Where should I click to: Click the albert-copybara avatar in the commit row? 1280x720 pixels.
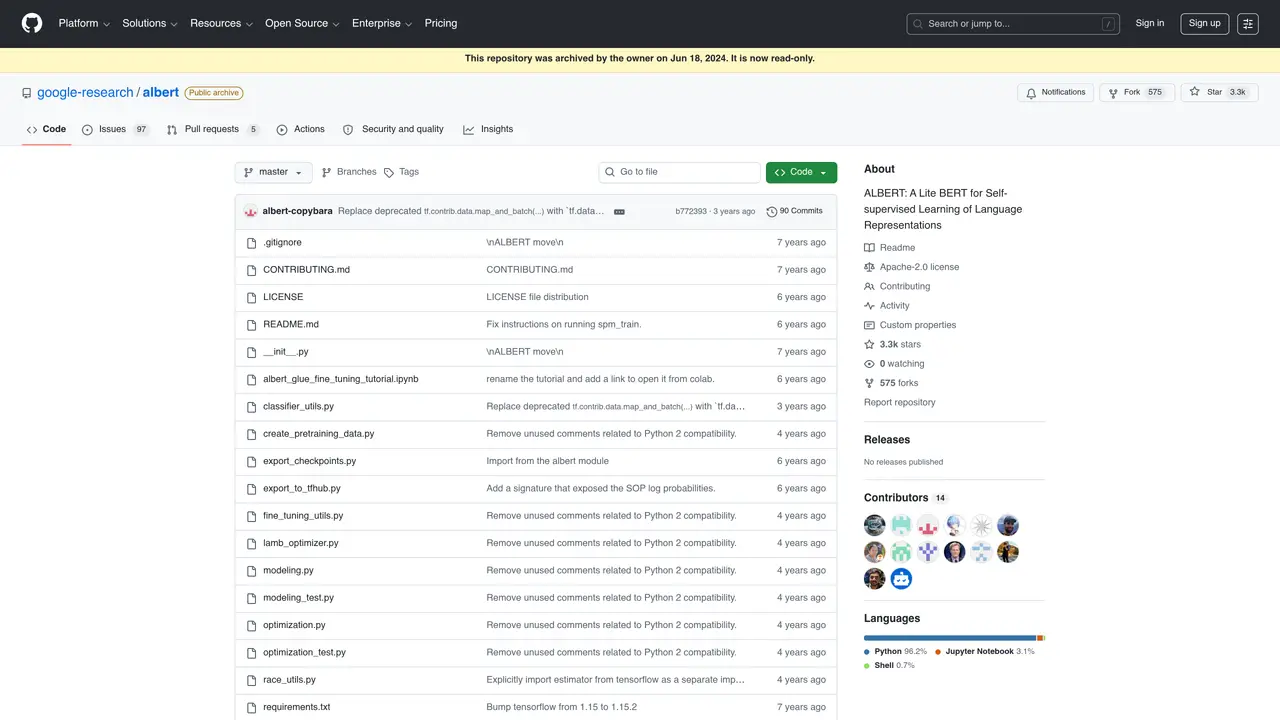[250, 212]
